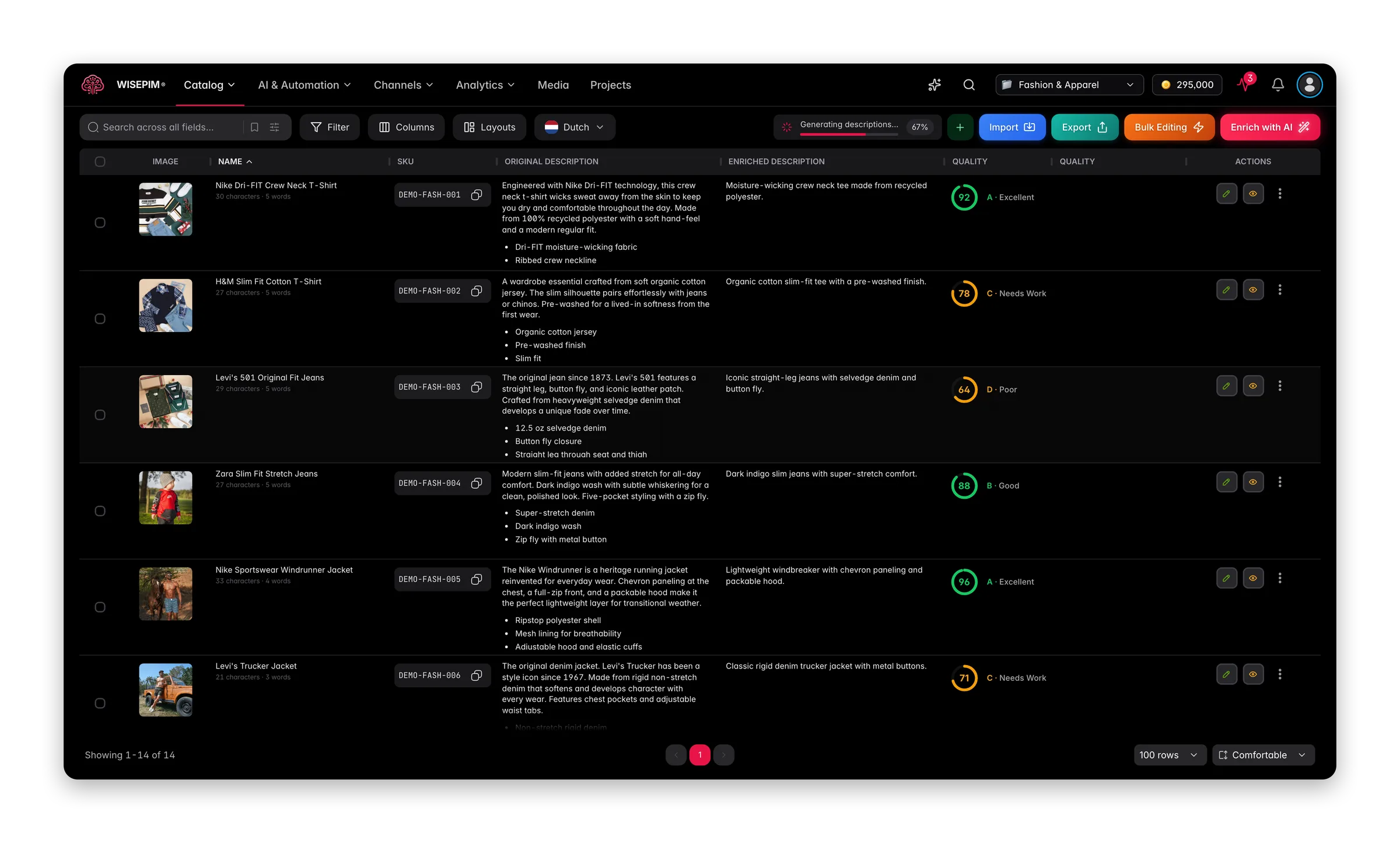Viewport: 1400px width, 843px height.
Task: Open Nike Dri-FIT T-Shirt product thumbnail
Action: 166,209
